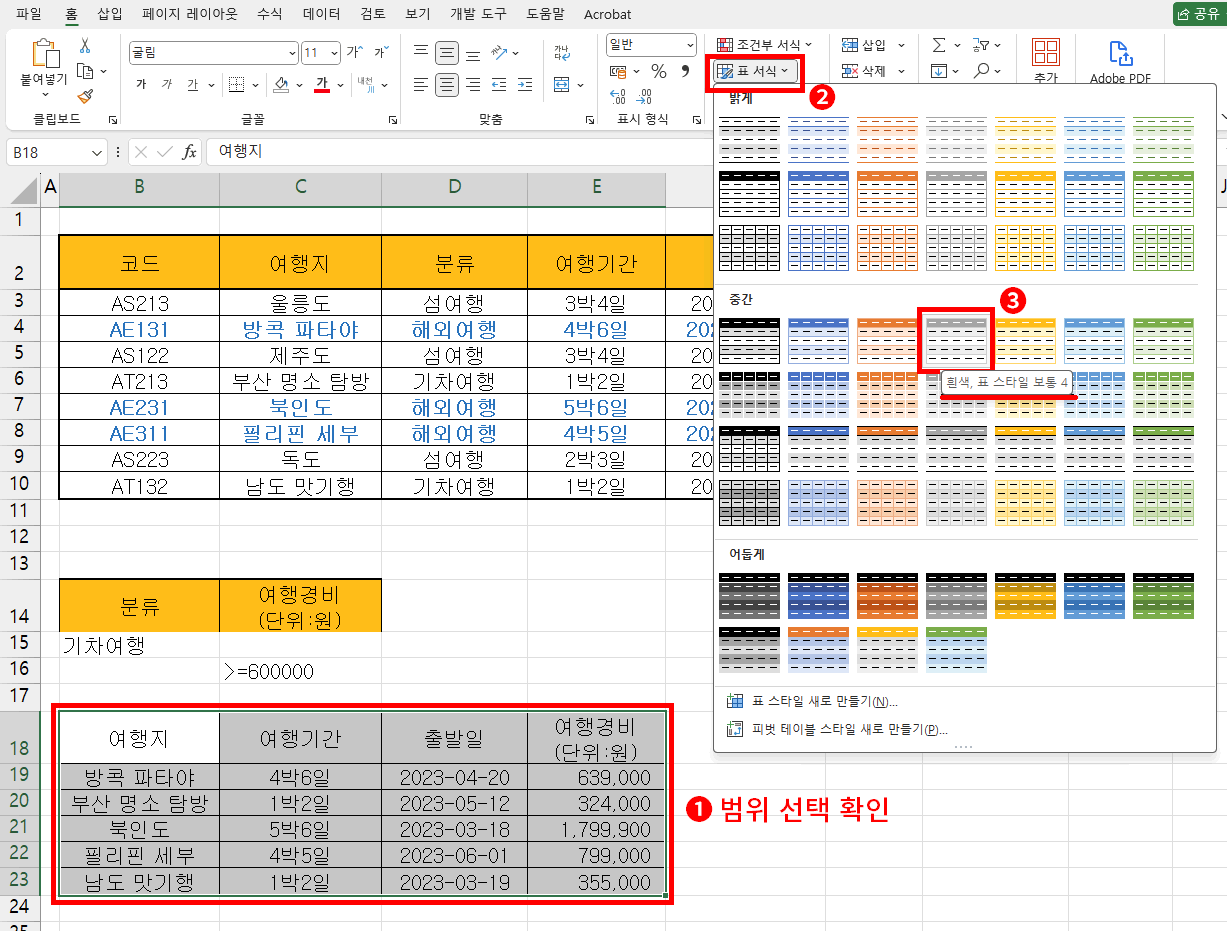The width and height of the screenshot is (1227, 931).
Task: Click the Fill down arrow icon
Action: tap(939, 71)
